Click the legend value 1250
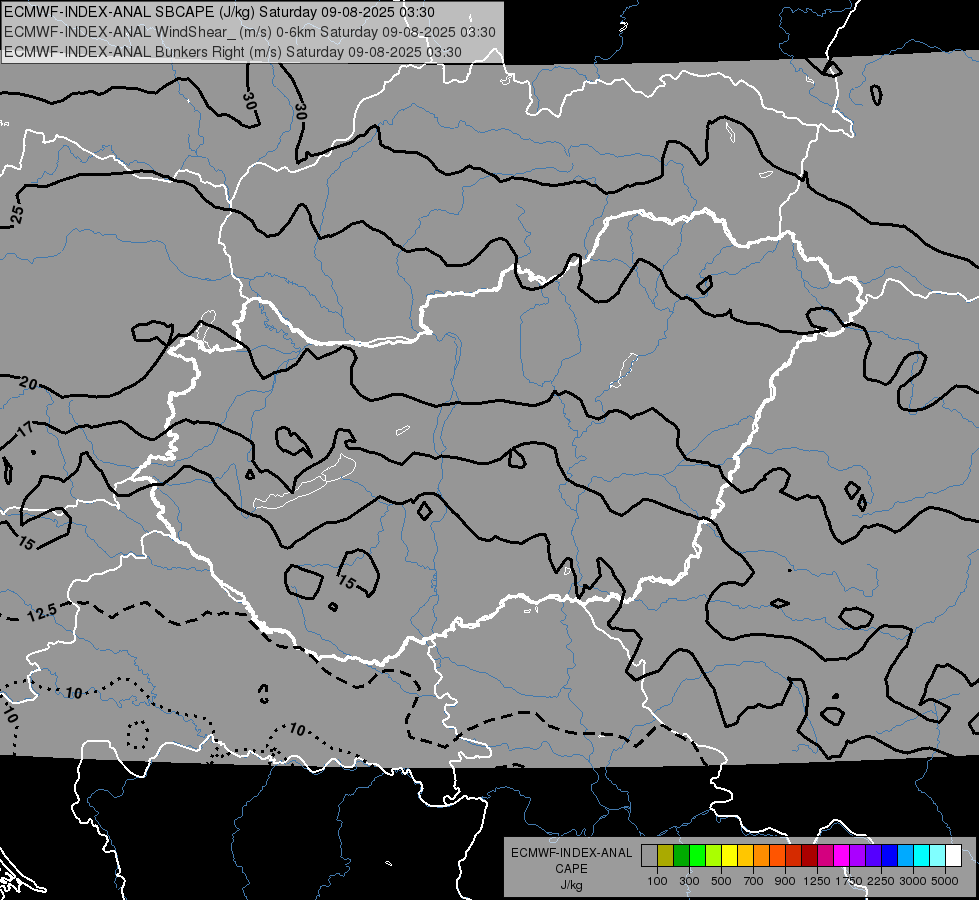This screenshot has width=979, height=900. [x=817, y=881]
